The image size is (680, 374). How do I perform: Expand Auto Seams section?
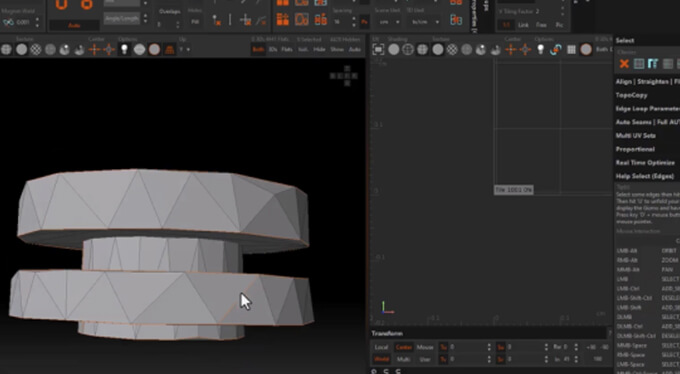647,122
